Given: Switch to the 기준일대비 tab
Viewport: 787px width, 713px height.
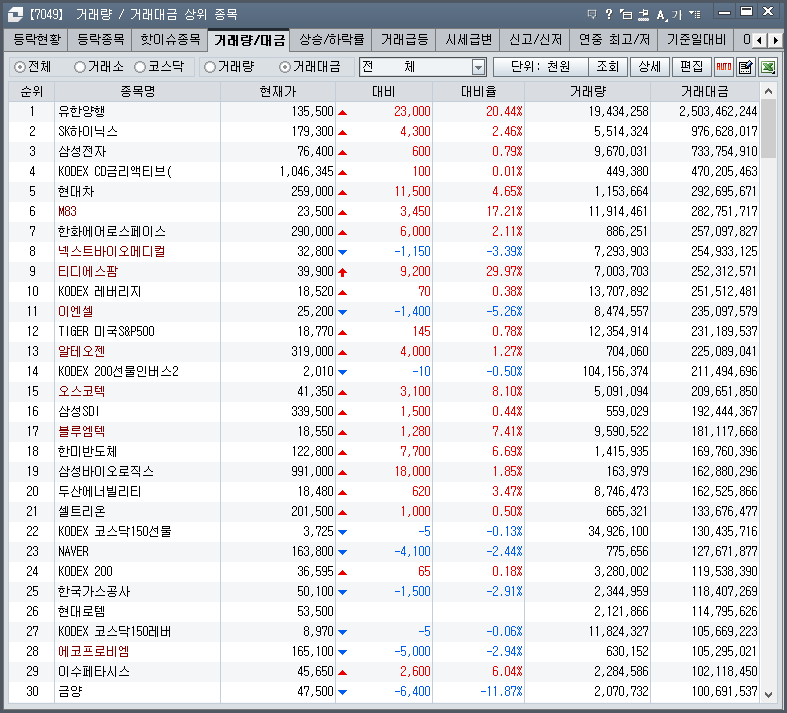Looking at the screenshot, I should tap(696, 40).
